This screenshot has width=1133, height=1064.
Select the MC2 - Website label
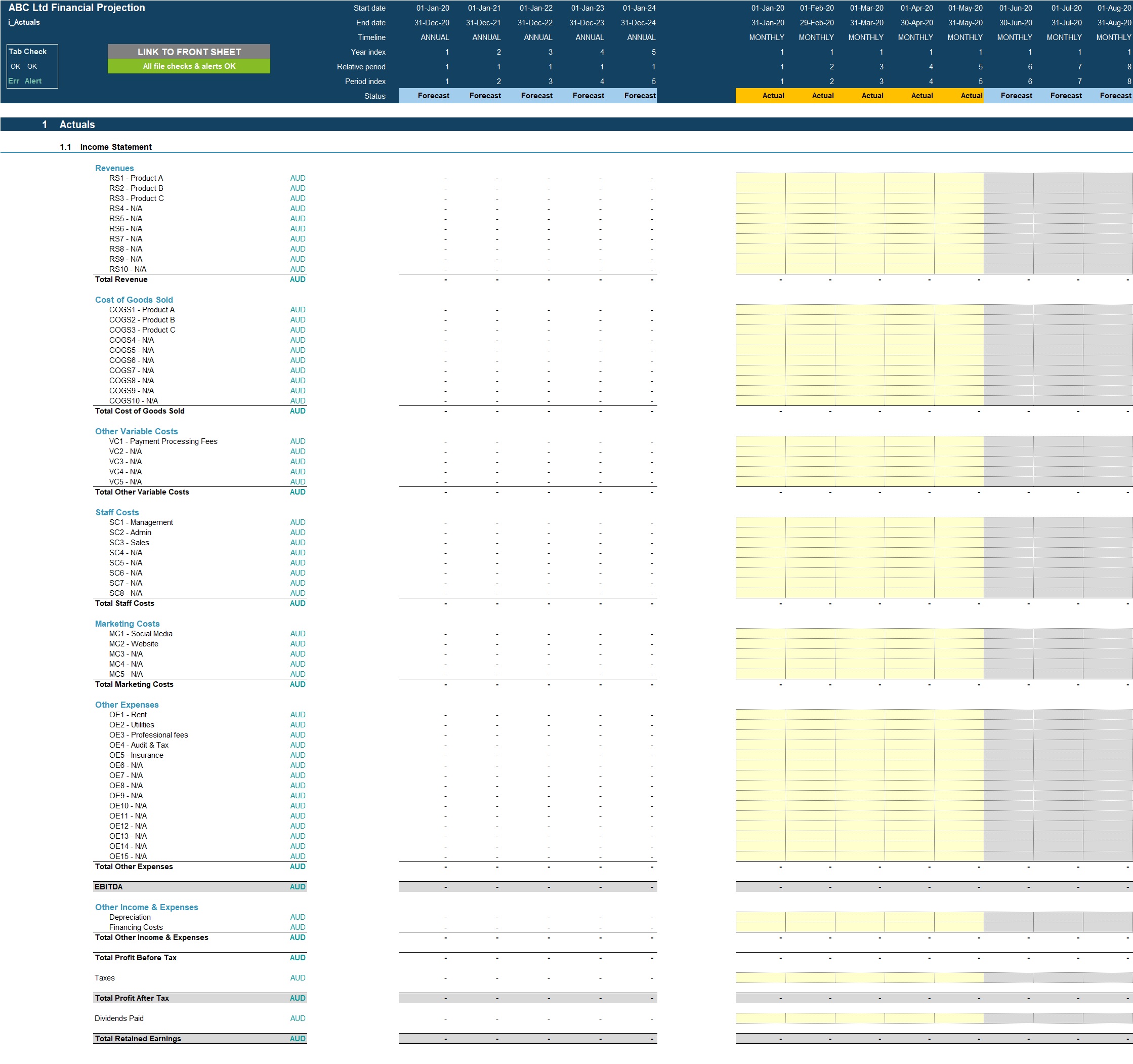[134, 644]
